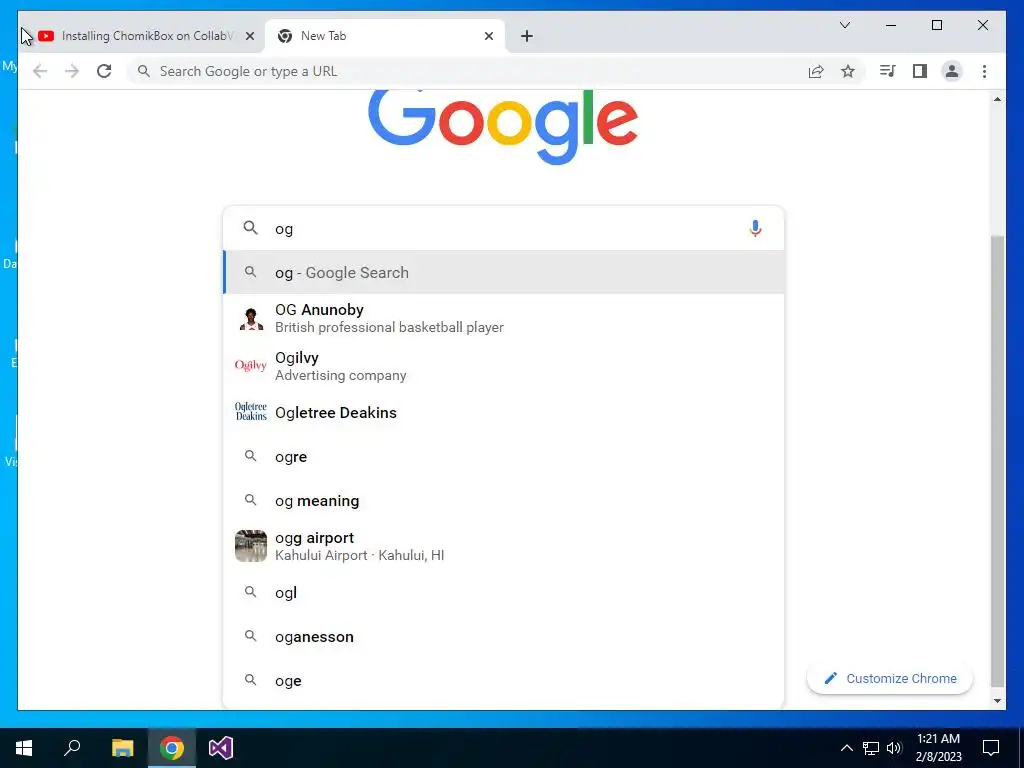Show hidden system tray icons
Image resolution: width=1024 pixels, height=768 pixels.
click(846, 748)
